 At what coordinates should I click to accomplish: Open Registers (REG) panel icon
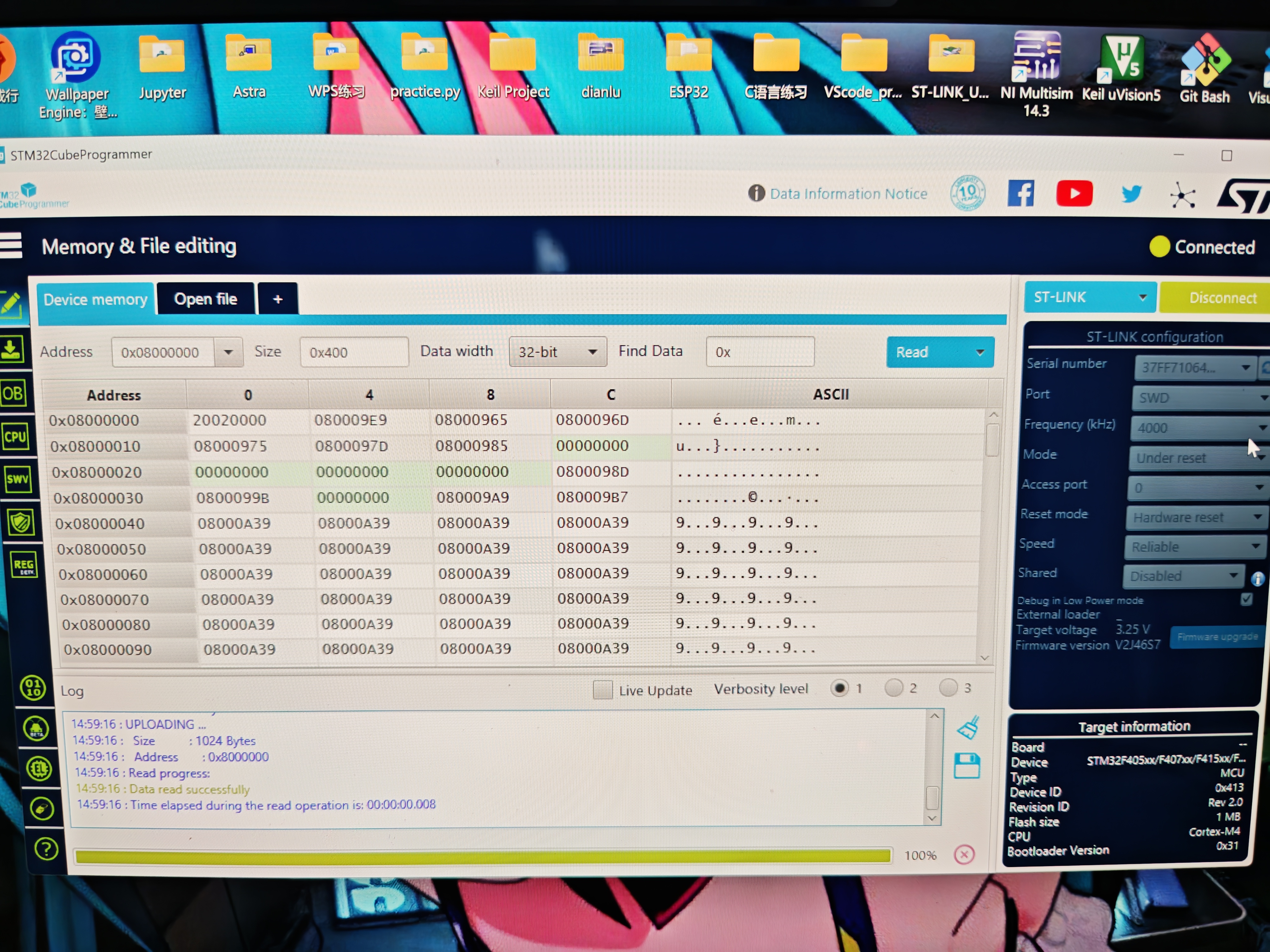click(x=24, y=565)
